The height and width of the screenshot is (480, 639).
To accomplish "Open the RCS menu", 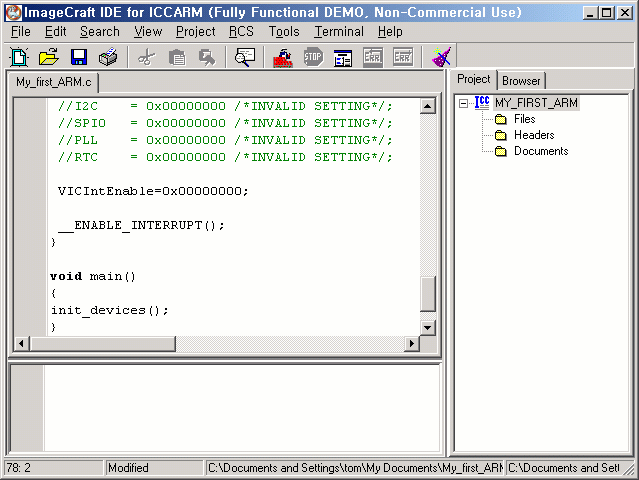I will tap(241, 32).
